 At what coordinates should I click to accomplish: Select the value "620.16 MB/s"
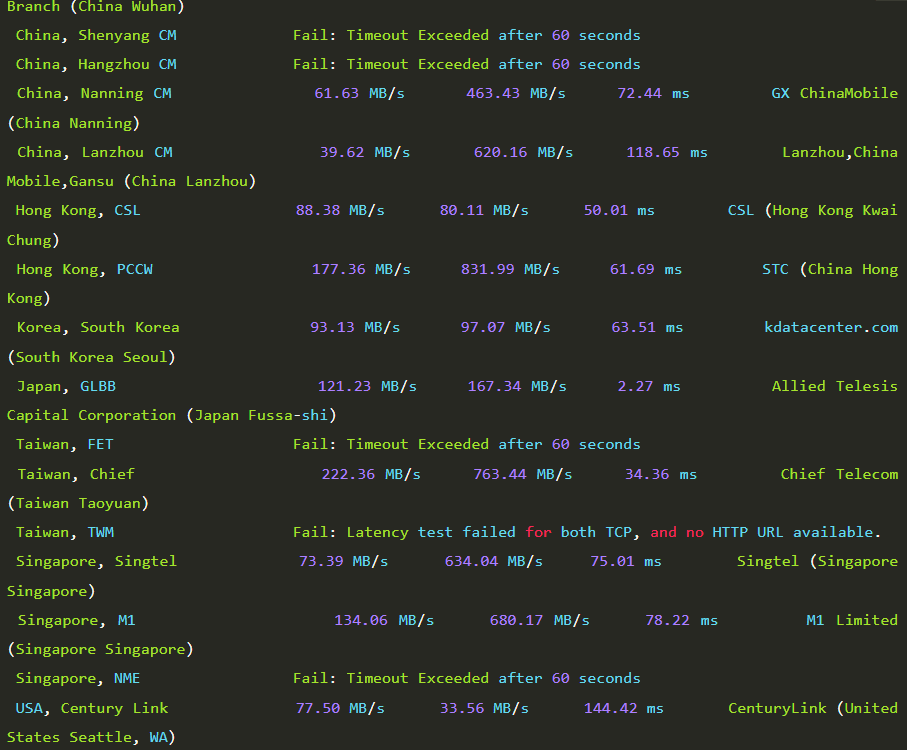pyautogui.click(x=523, y=153)
